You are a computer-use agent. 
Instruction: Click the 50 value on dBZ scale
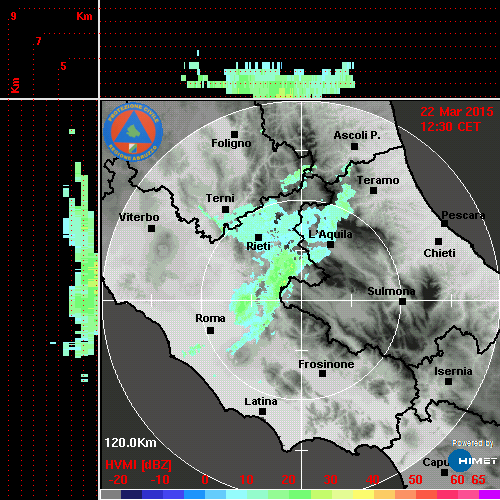[415, 480]
